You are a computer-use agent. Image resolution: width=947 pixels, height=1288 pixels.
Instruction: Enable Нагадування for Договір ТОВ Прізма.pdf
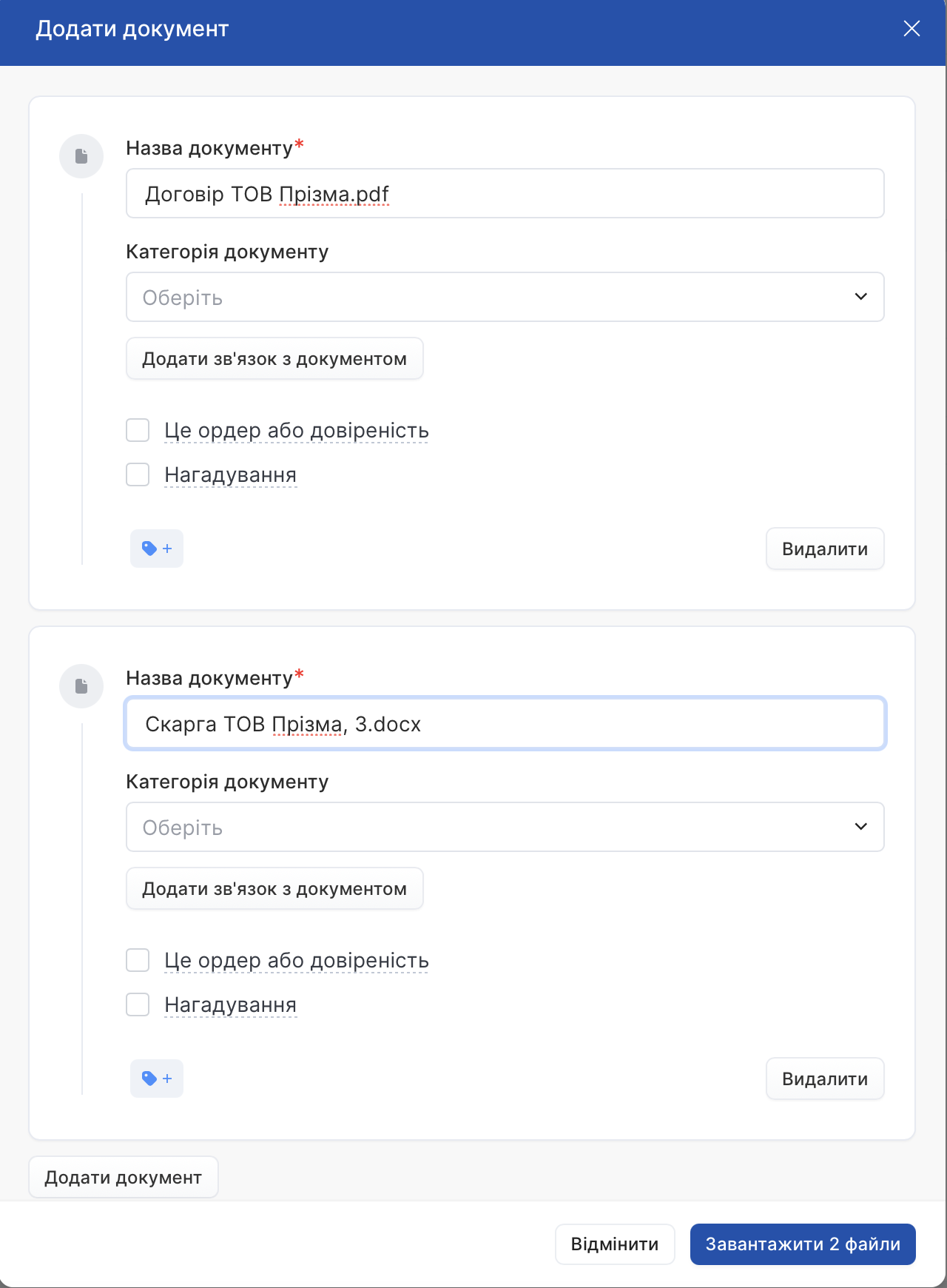138,474
